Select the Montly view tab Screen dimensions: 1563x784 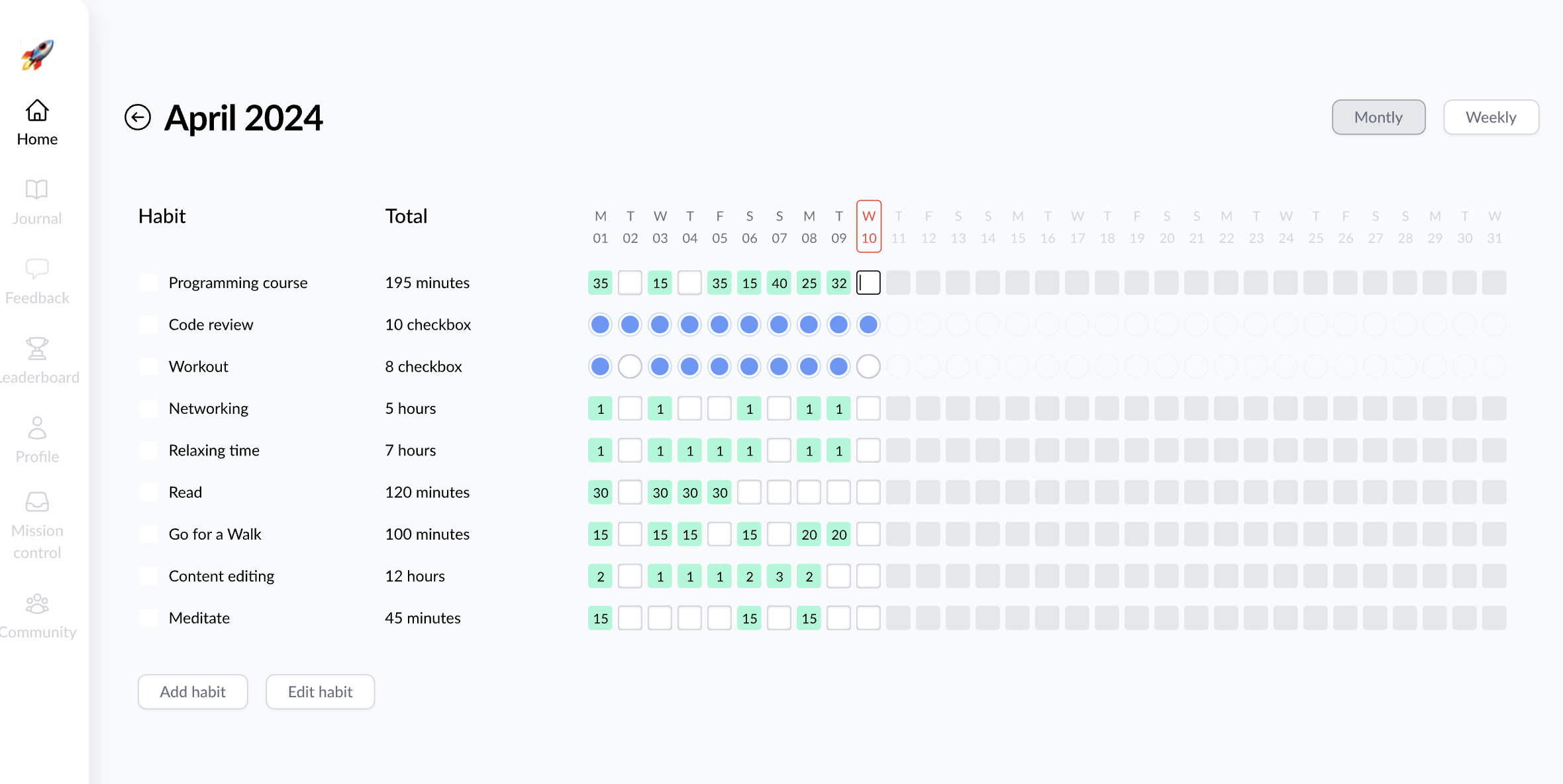(x=1378, y=117)
